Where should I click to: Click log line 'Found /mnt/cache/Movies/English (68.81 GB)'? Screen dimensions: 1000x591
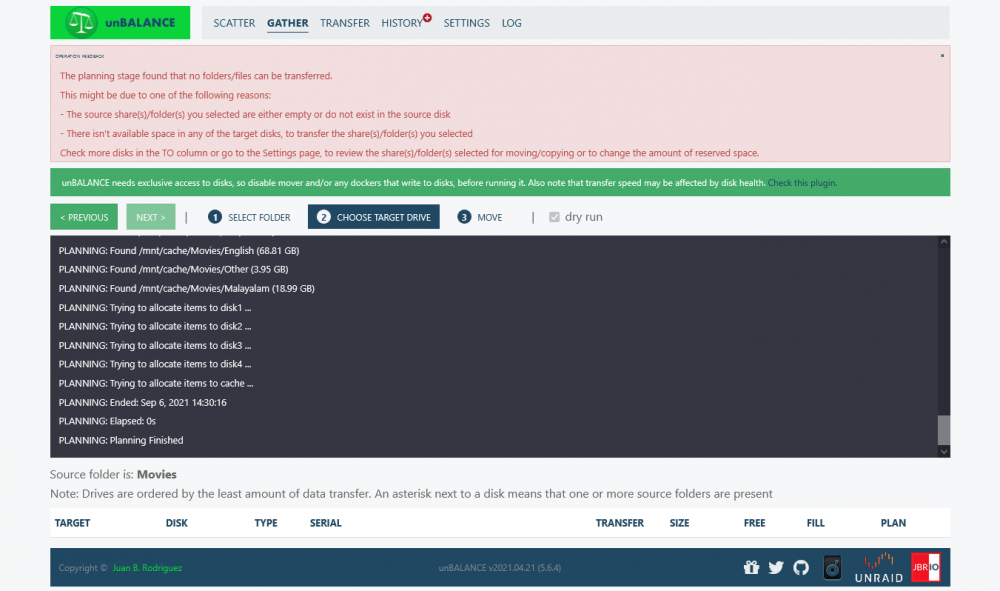pyautogui.click(x=179, y=251)
